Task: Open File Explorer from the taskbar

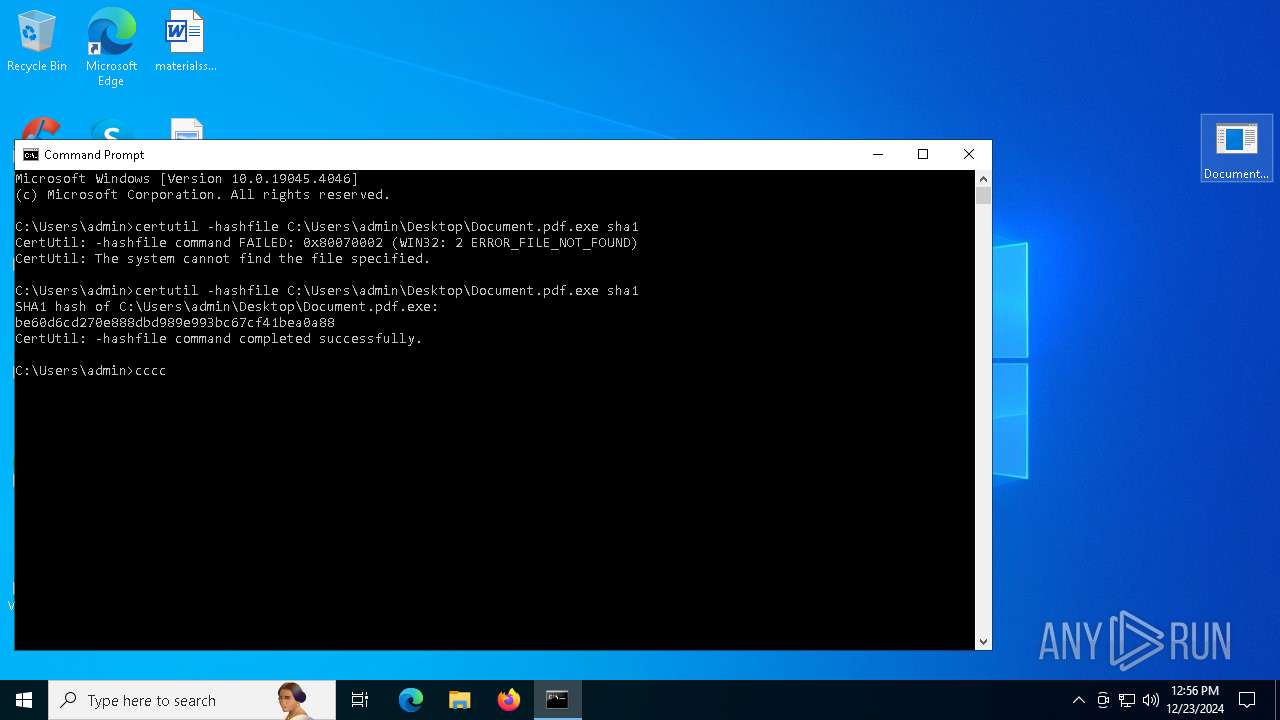Action: (x=460, y=700)
